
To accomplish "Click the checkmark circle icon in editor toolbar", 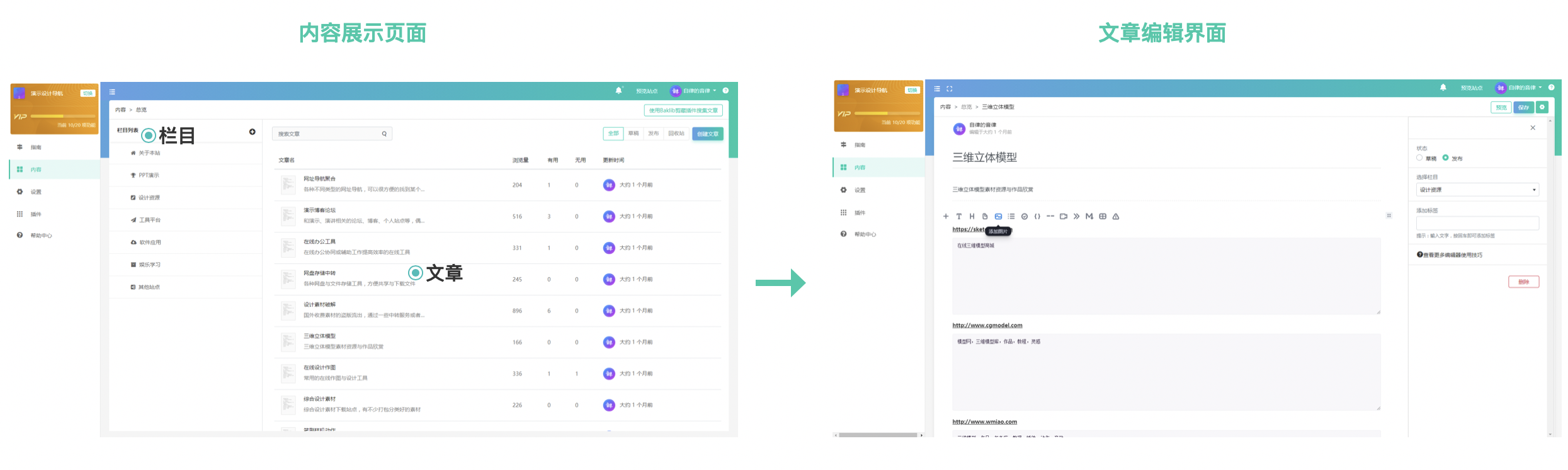I will pyautogui.click(x=1025, y=216).
